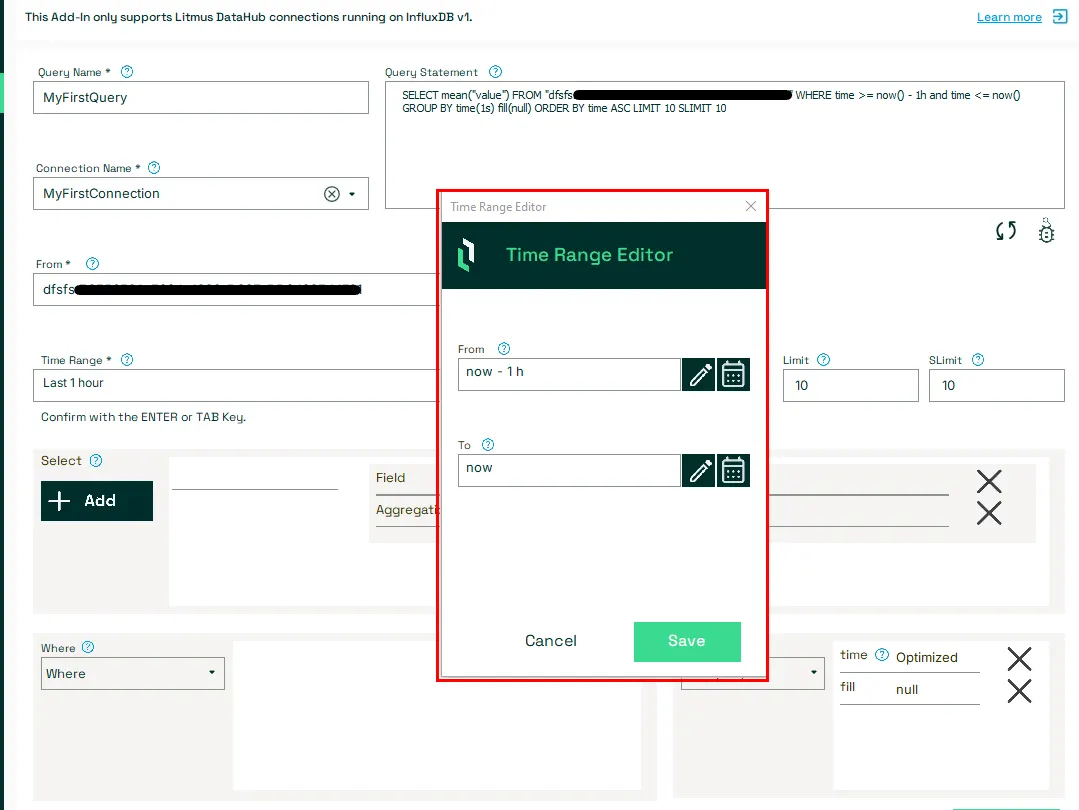Image resolution: width=1079 pixels, height=810 pixels.
Task: Cancel the Time Range Editor
Action: (x=551, y=641)
